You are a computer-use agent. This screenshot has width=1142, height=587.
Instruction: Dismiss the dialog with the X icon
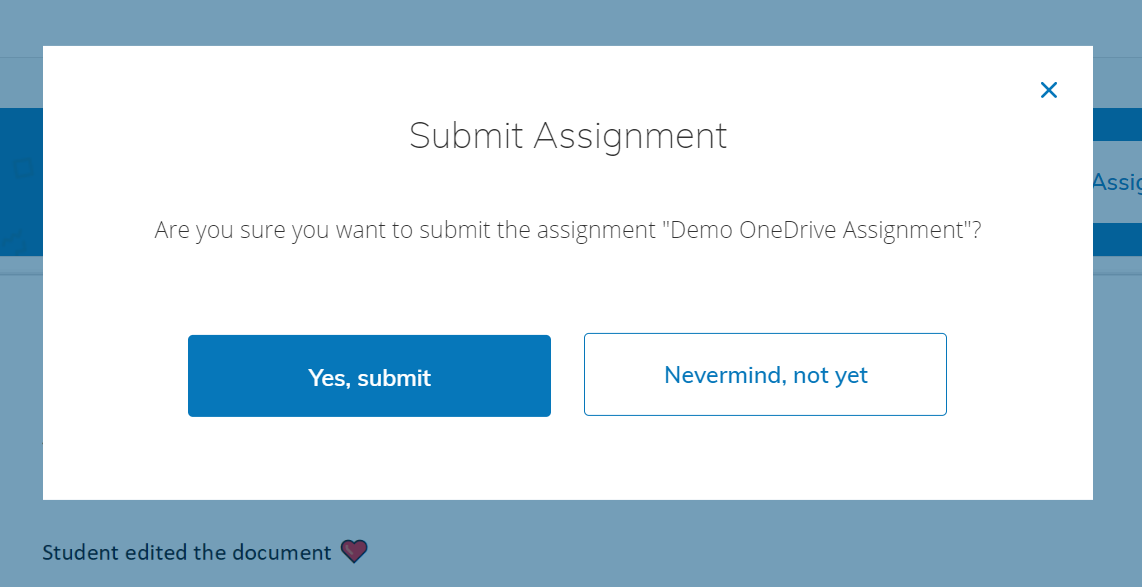(1048, 90)
